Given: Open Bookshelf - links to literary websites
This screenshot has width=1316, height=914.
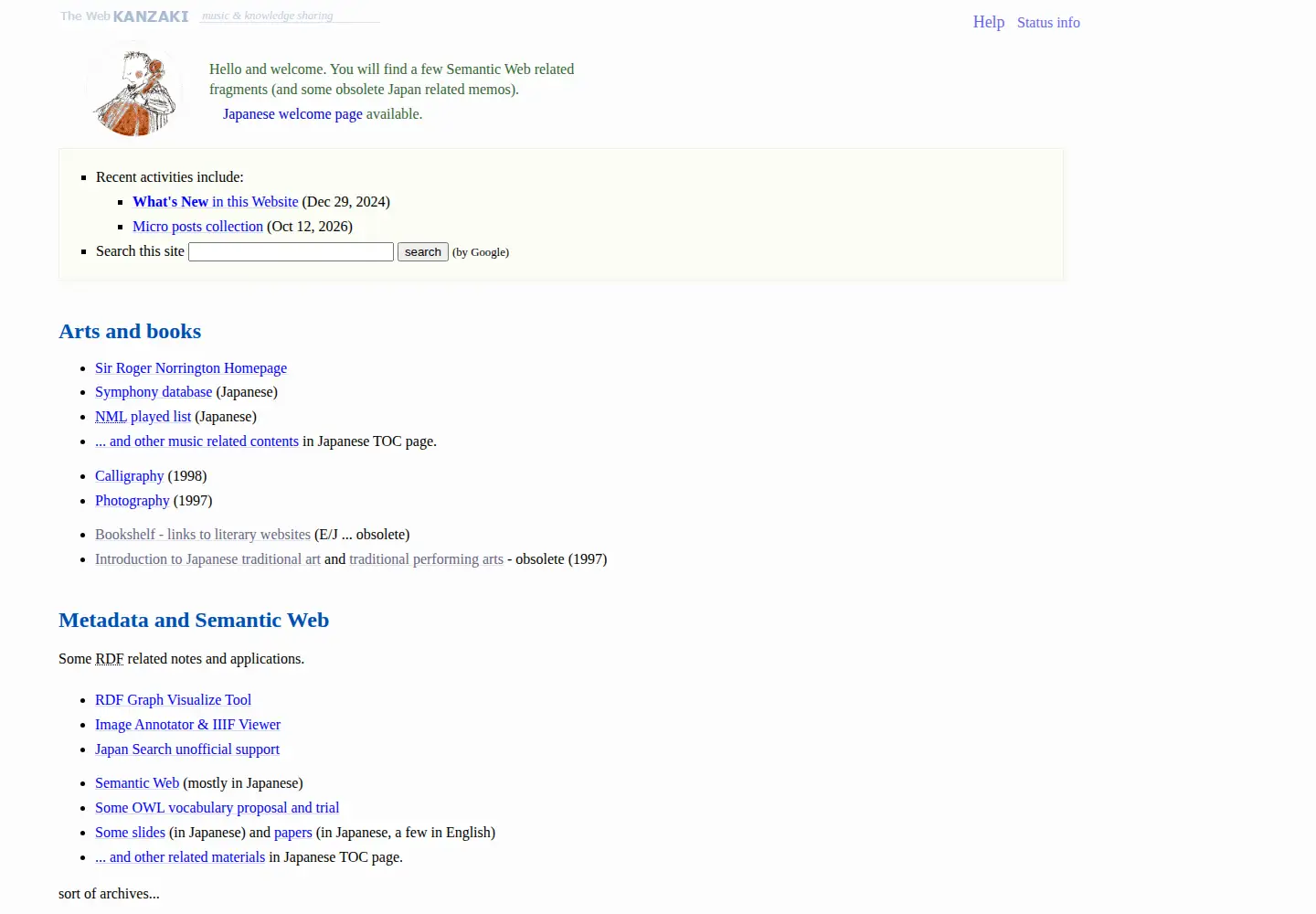Looking at the screenshot, I should [203, 535].
